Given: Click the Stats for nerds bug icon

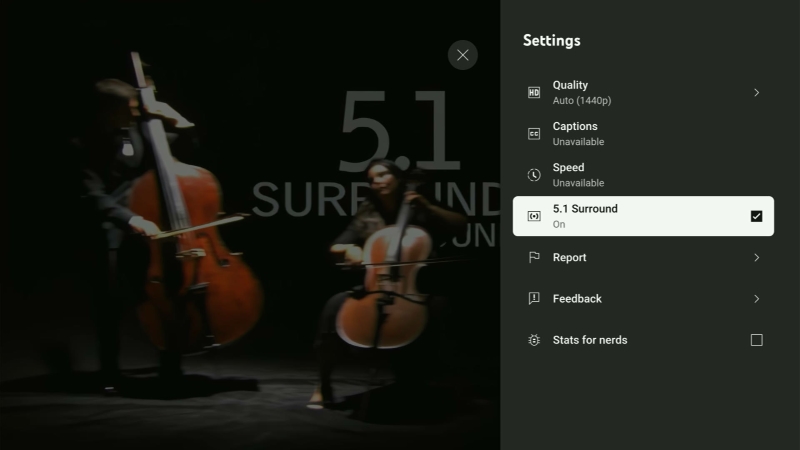Looking at the screenshot, I should point(534,340).
